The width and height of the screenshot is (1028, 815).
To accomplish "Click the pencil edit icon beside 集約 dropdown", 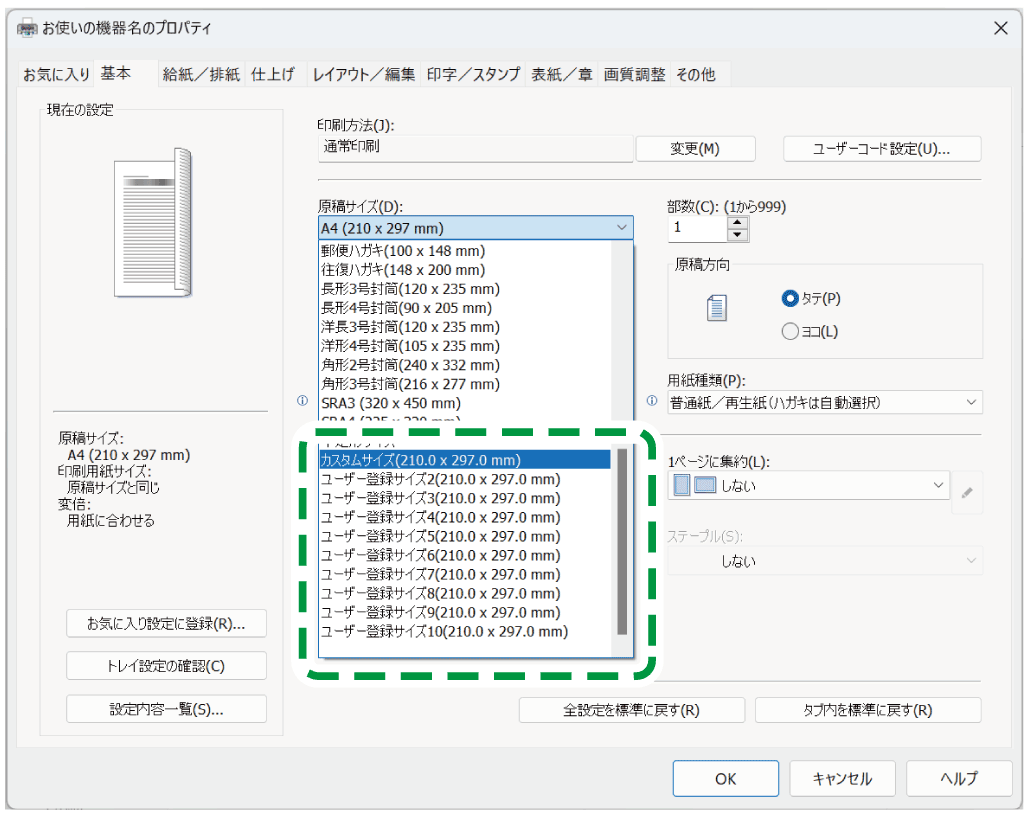I will 966,493.
